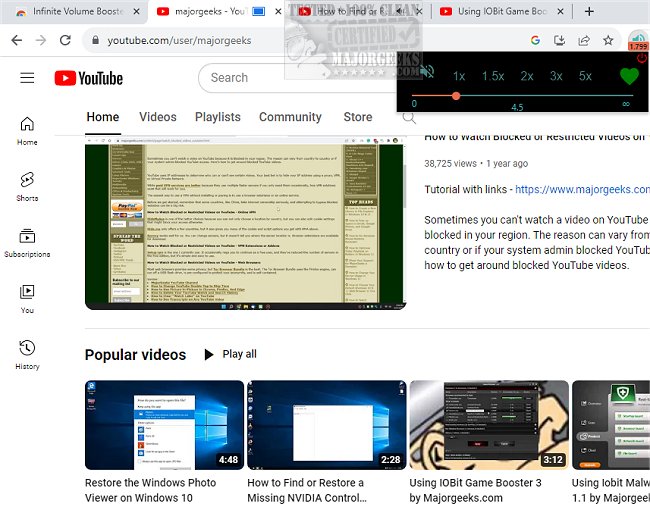Open the channel Community tab
The width and height of the screenshot is (650, 513).
[x=290, y=117]
